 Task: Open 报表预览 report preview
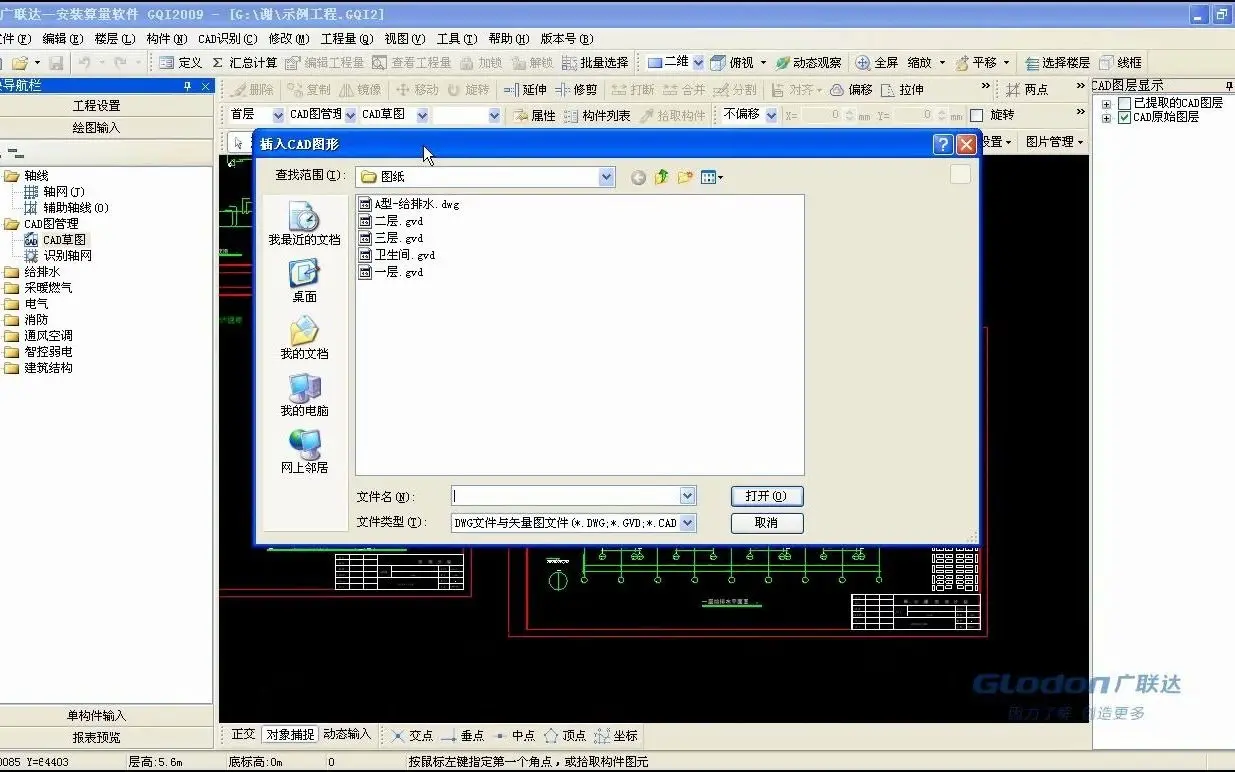[96, 738]
